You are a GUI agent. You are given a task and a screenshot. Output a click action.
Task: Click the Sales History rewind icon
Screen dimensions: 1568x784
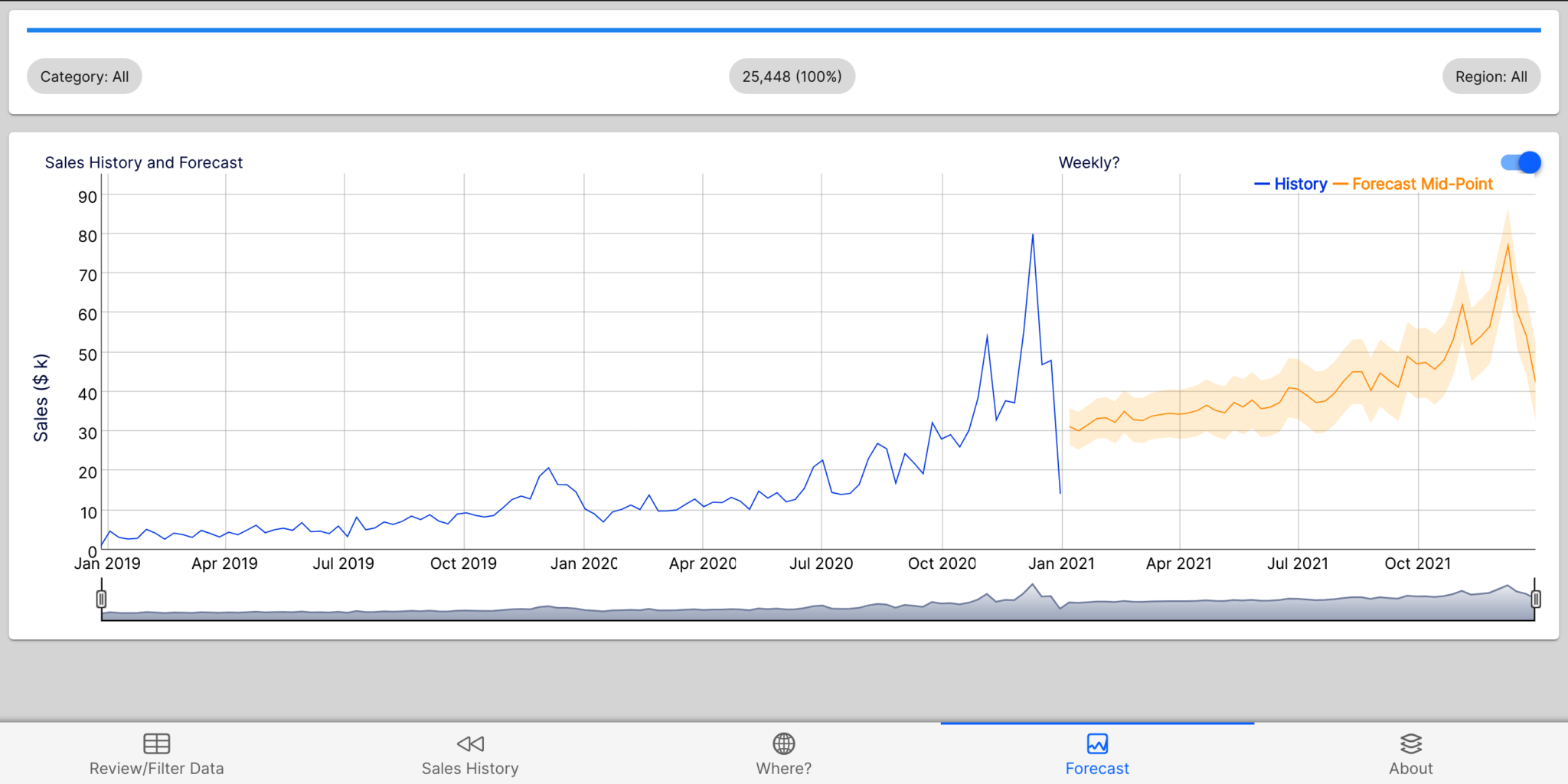470,743
